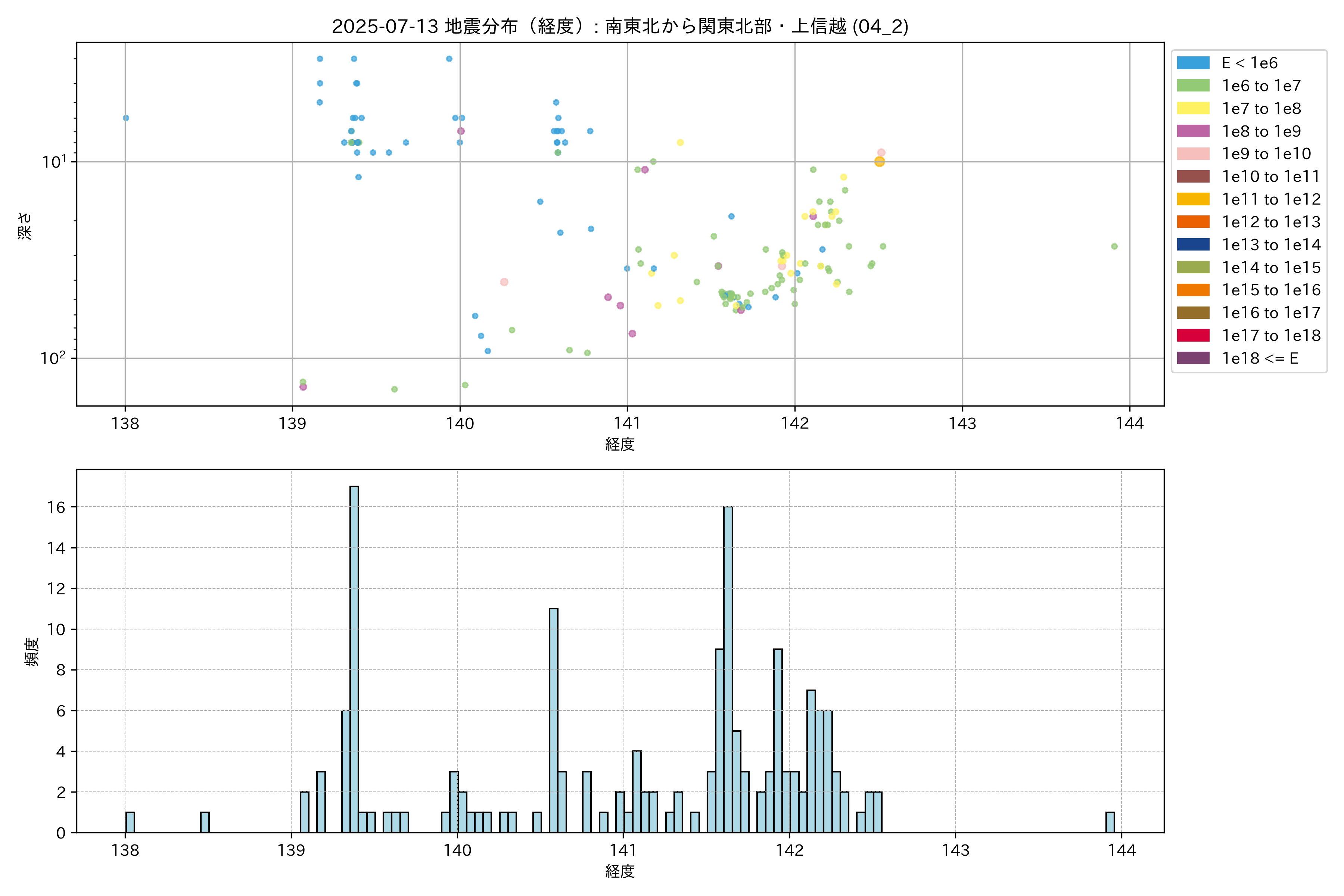
Task: Click the isolated green point near 143.9
Action: [x=1114, y=246]
